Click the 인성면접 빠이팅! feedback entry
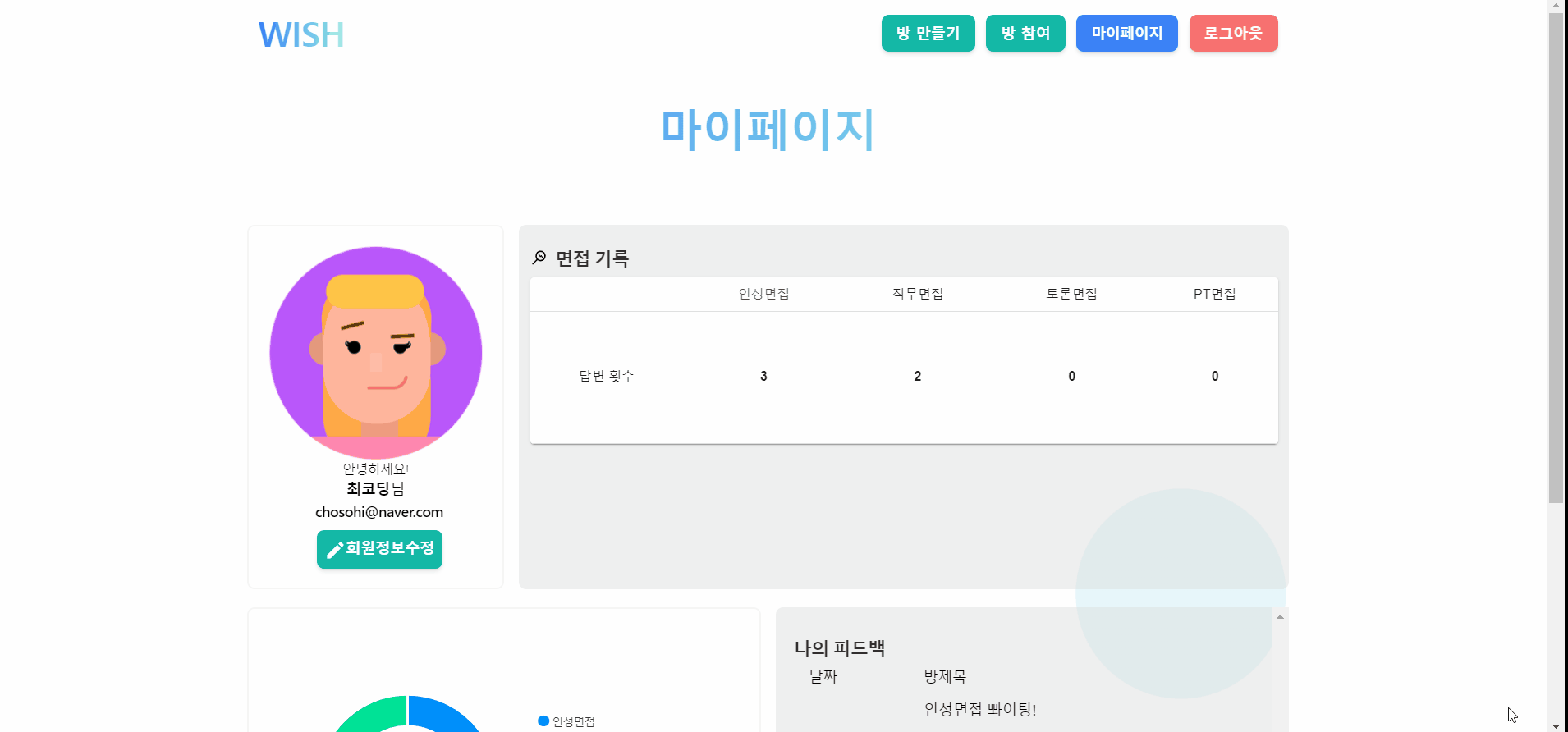This screenshot has height=732, width=1568. coord(980,710)
